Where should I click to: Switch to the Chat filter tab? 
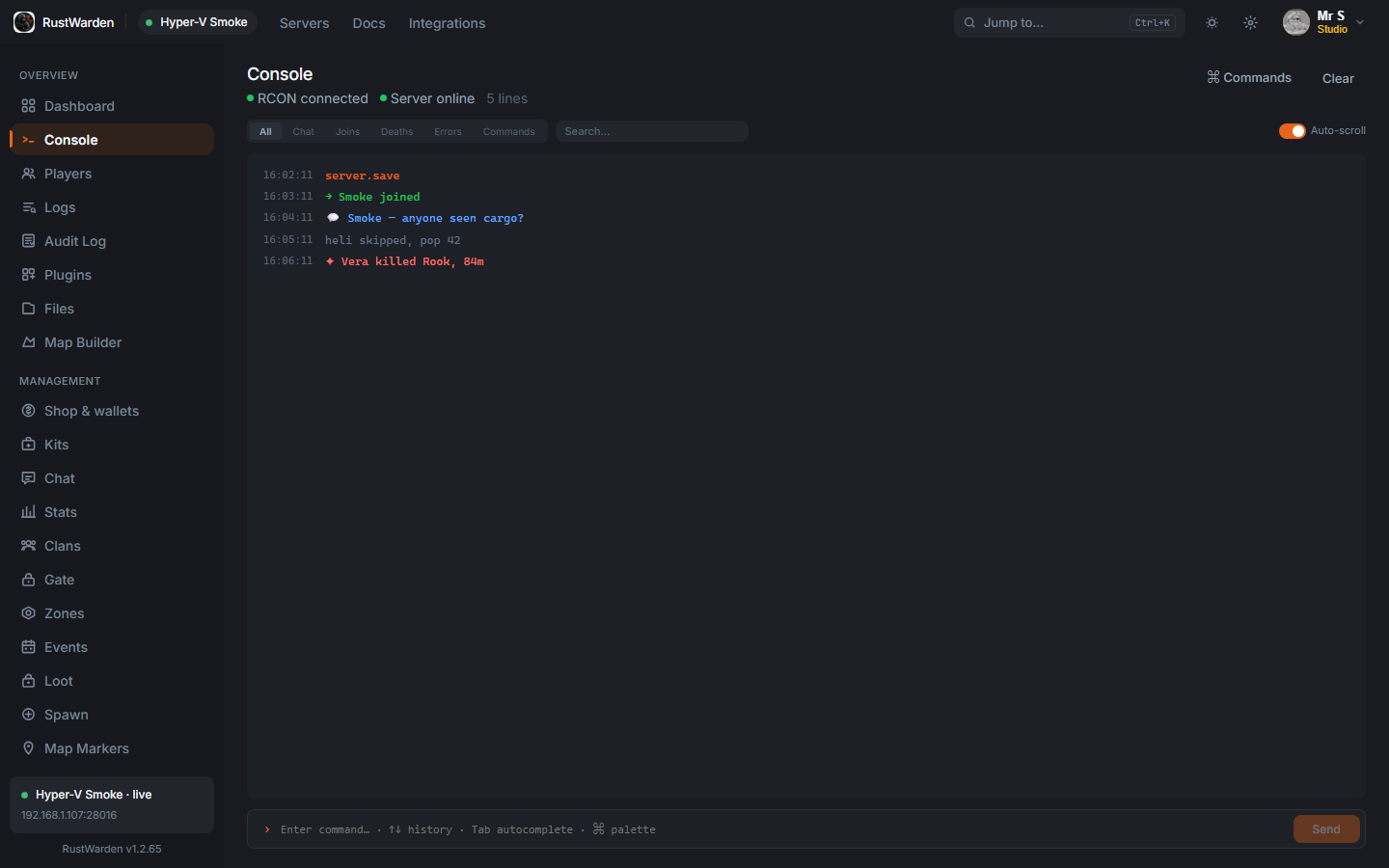pyautogui.click(x=303, y=131)
